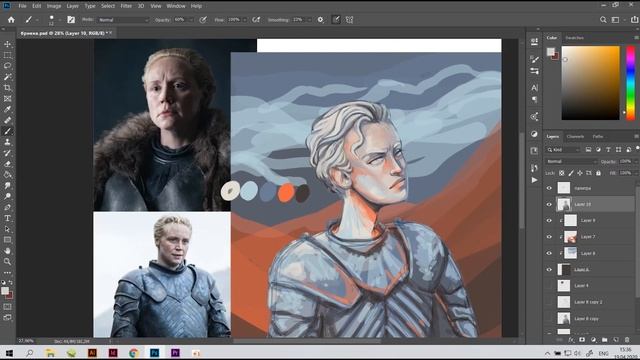Open Adobe Illustrator from the taskbar
Screen dimensions: 640x360
click(92, 353)
